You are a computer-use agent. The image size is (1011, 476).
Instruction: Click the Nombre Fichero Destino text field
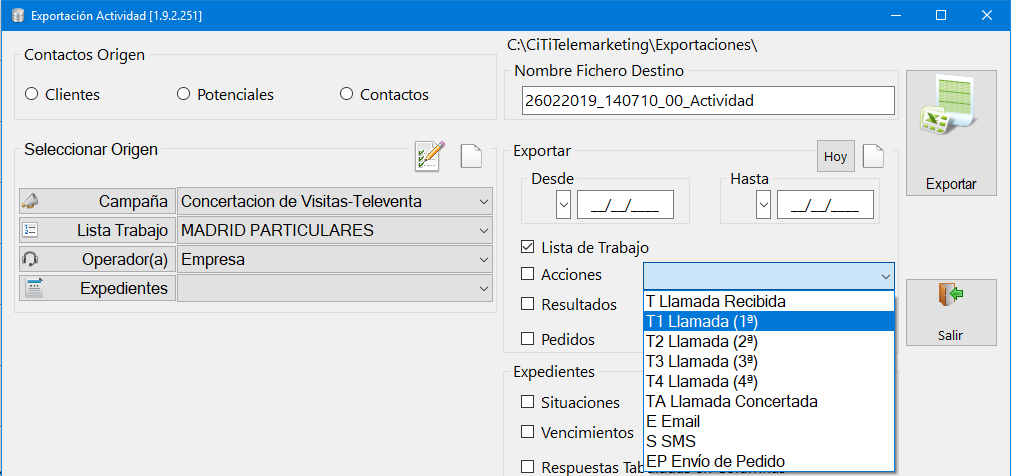pos(708,101)
